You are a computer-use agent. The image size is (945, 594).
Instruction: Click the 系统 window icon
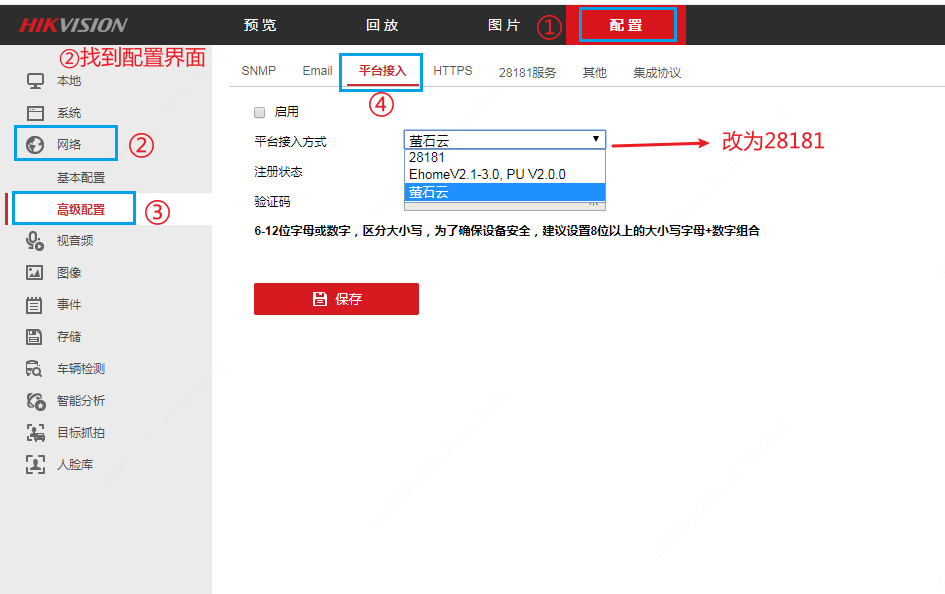click(x=35, y=113)
